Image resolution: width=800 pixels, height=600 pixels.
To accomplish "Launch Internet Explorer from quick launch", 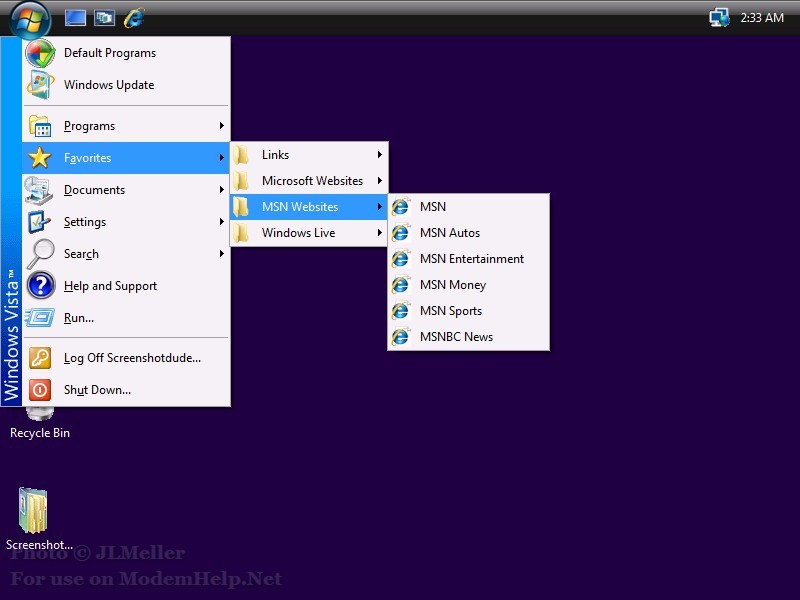I will click(x=134, y=18).
